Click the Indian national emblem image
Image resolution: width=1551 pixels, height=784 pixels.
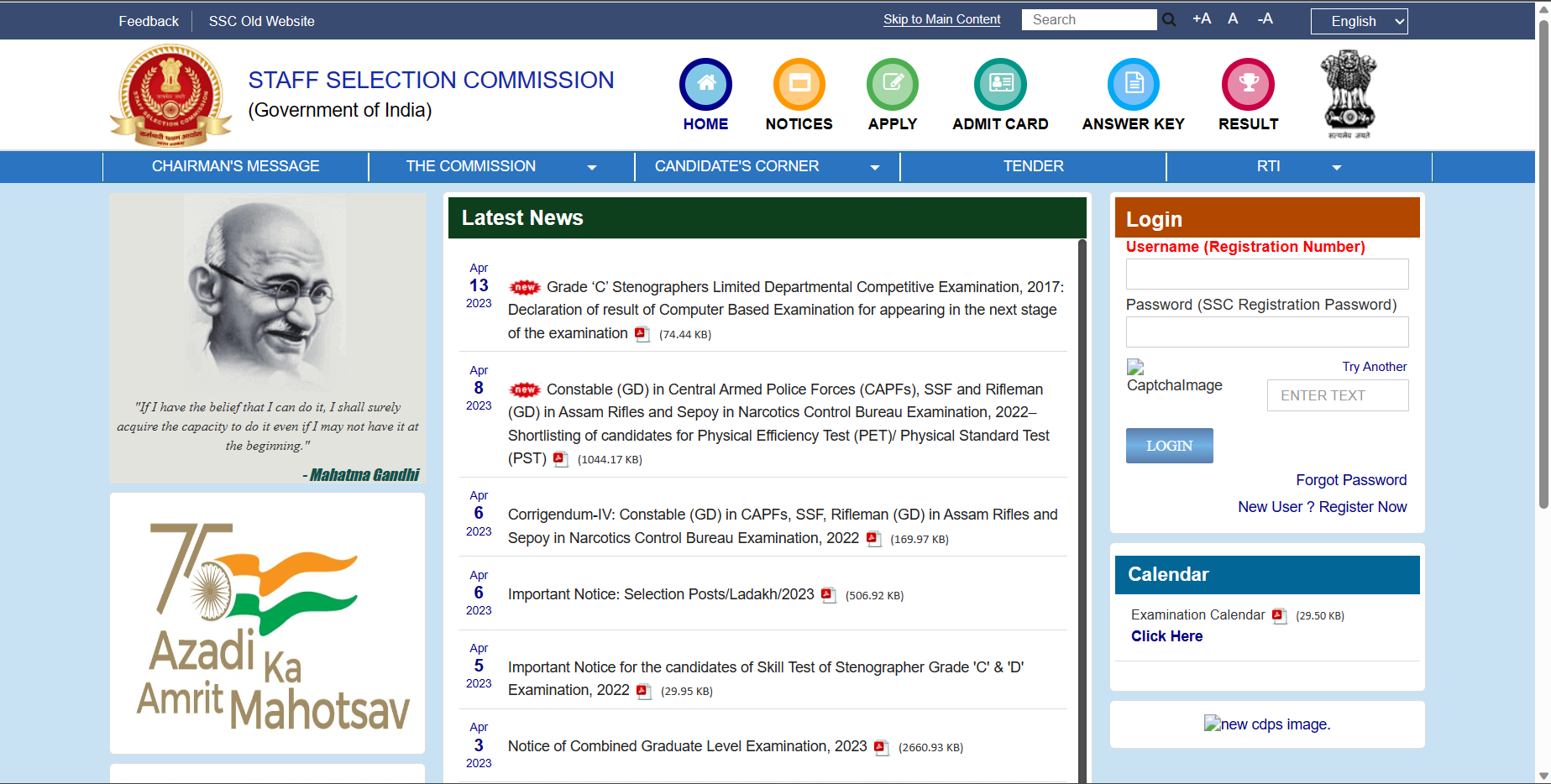tap(1349, 94)
